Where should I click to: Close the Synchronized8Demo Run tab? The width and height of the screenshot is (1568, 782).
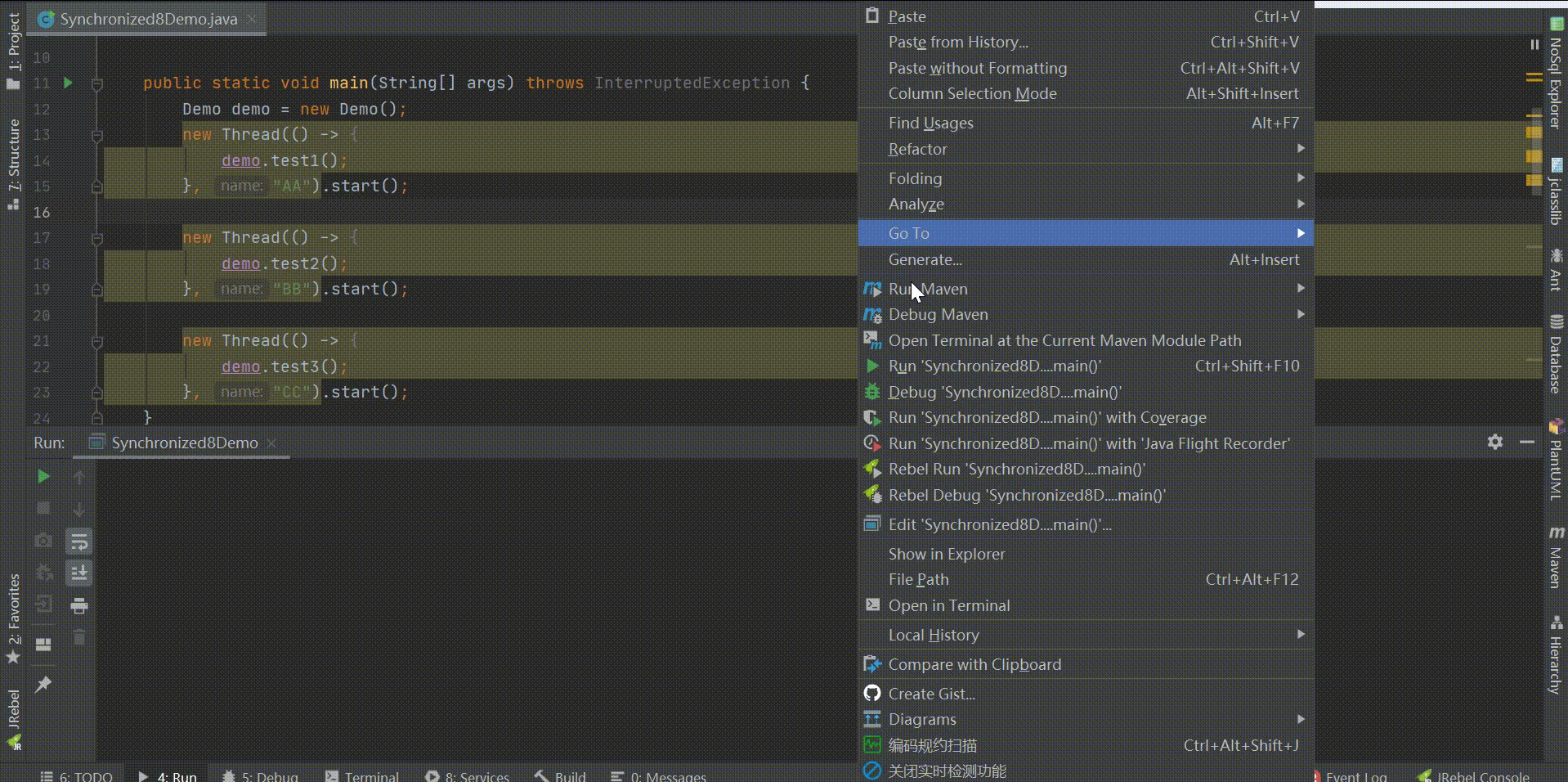[x=271, y=443]
